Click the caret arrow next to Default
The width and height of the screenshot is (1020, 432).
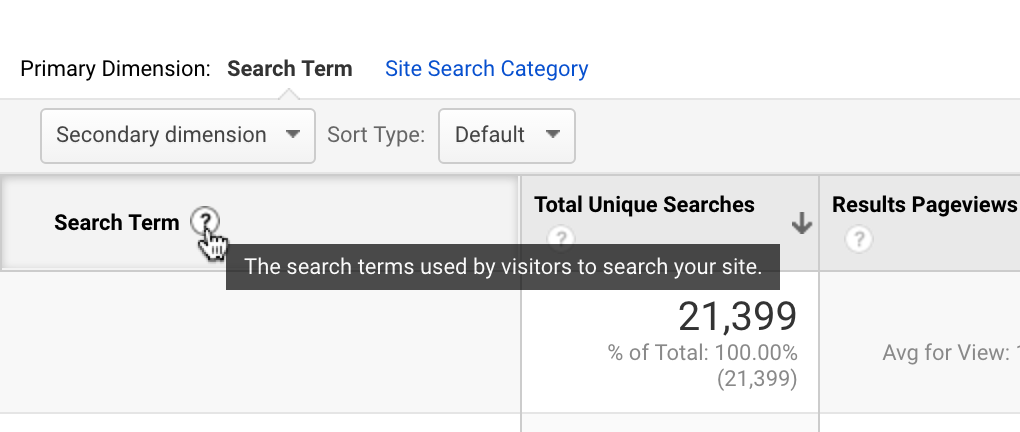(553, 135)
